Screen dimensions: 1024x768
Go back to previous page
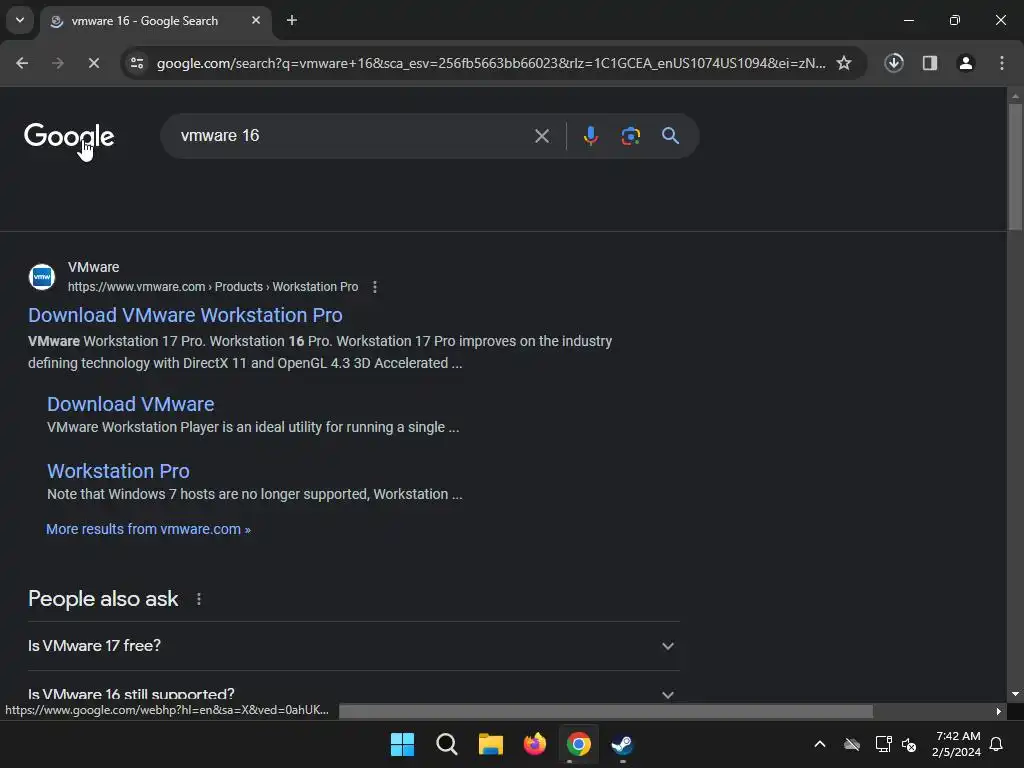coord(22,63)
